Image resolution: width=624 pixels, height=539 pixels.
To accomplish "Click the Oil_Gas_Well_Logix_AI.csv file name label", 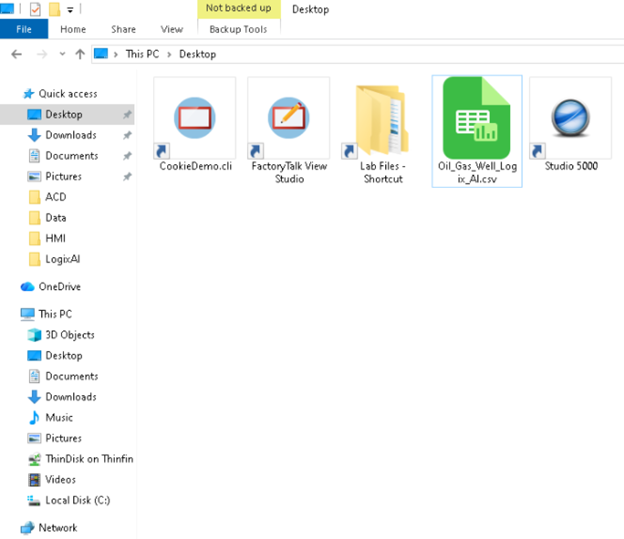I will pyautogui.click(x=477, y=173).
